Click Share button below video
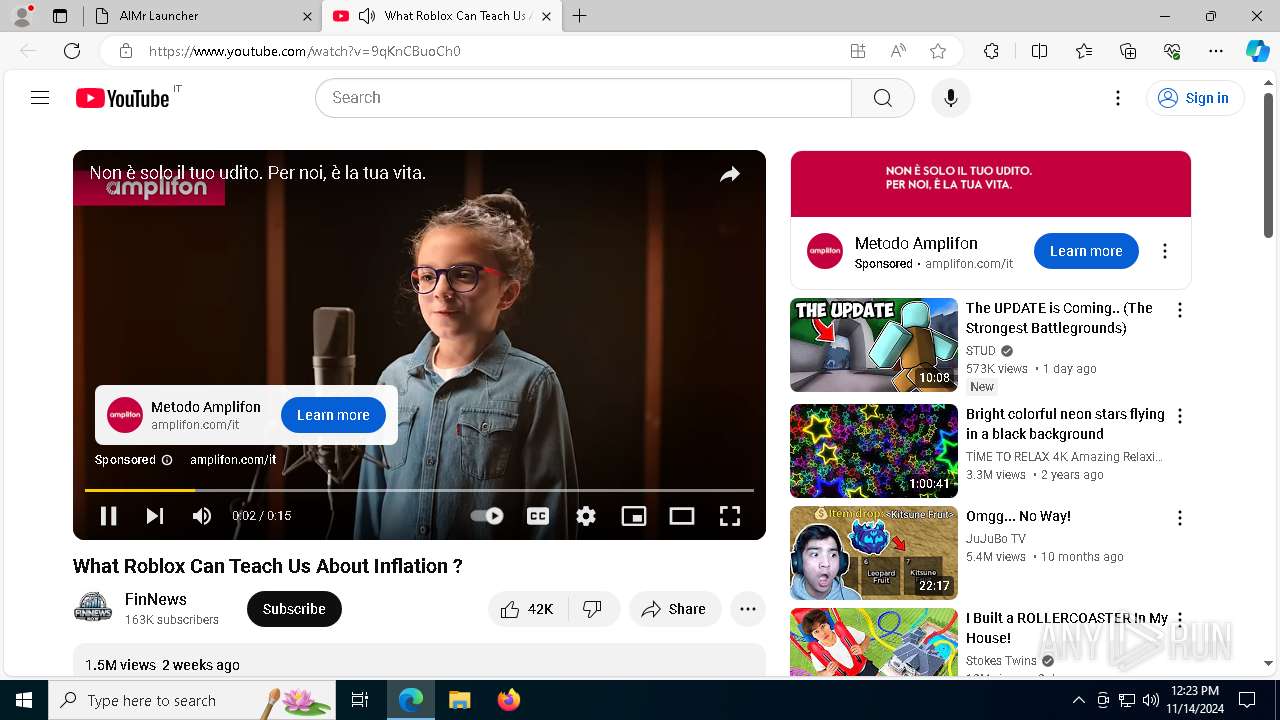This screenshot has height=720, width=1280. click(x=675, y=609)
